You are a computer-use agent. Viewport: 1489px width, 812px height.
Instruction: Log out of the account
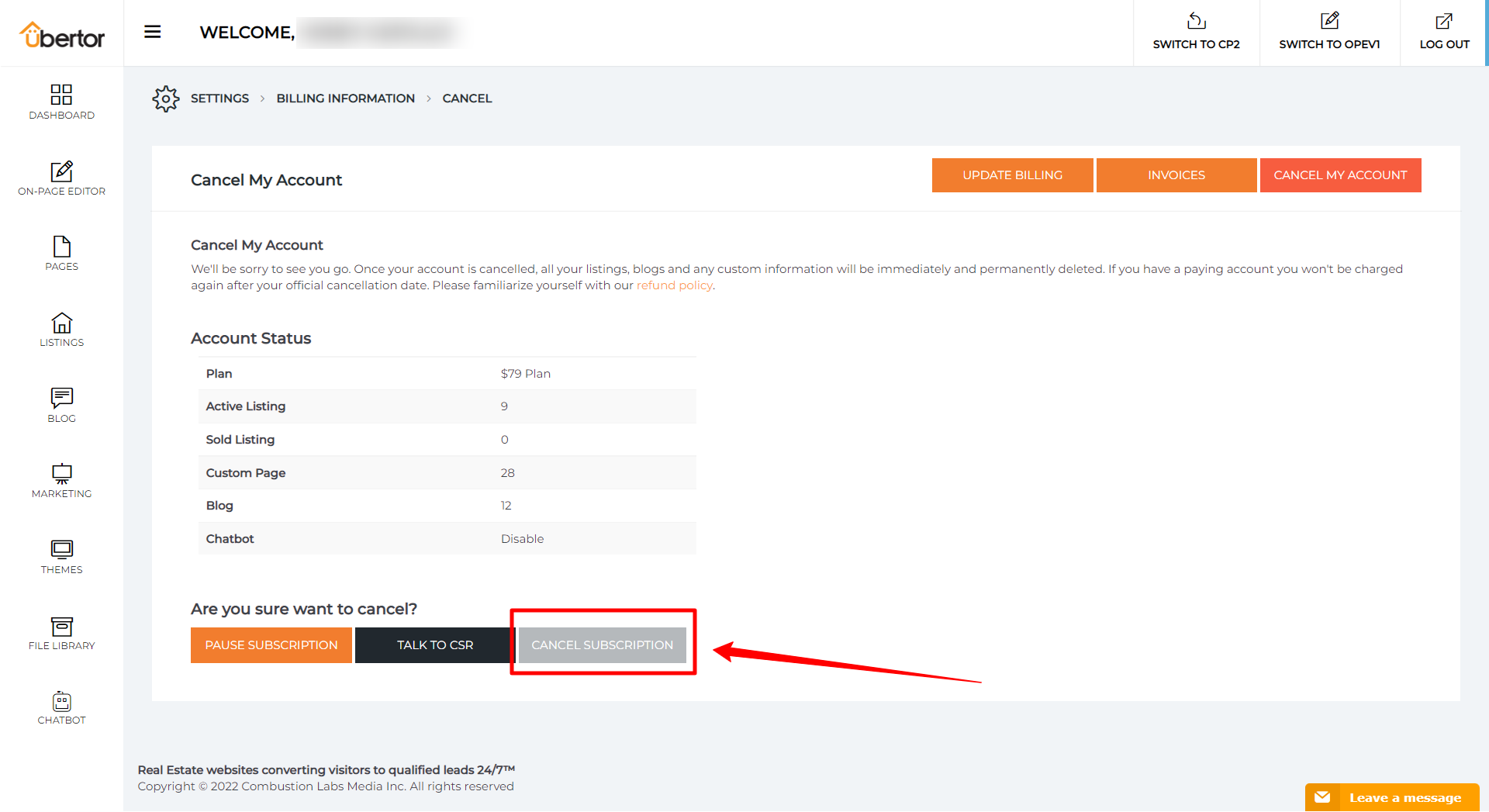tap(1444, 32)
